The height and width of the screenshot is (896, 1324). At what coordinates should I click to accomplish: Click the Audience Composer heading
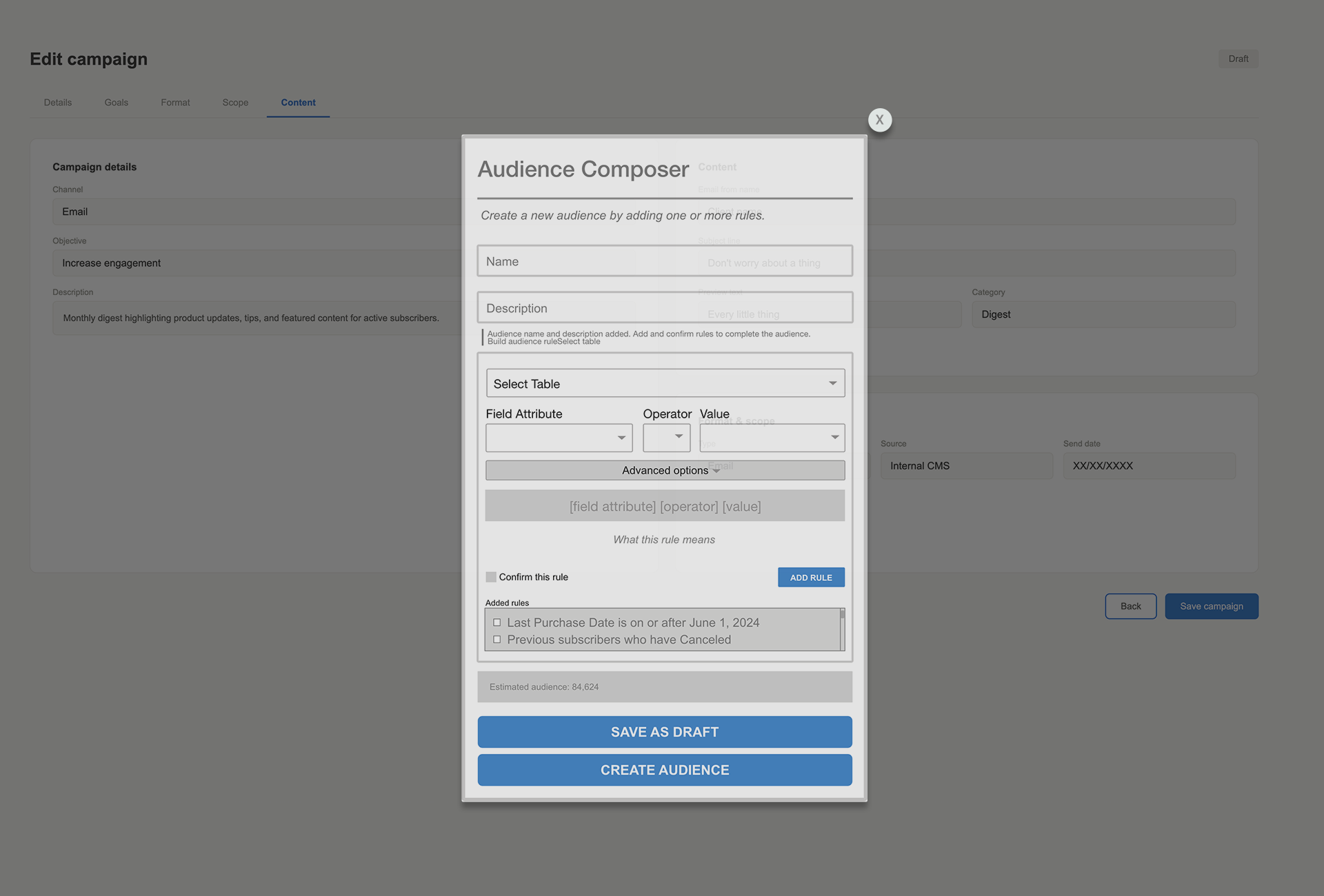point(583,169)
